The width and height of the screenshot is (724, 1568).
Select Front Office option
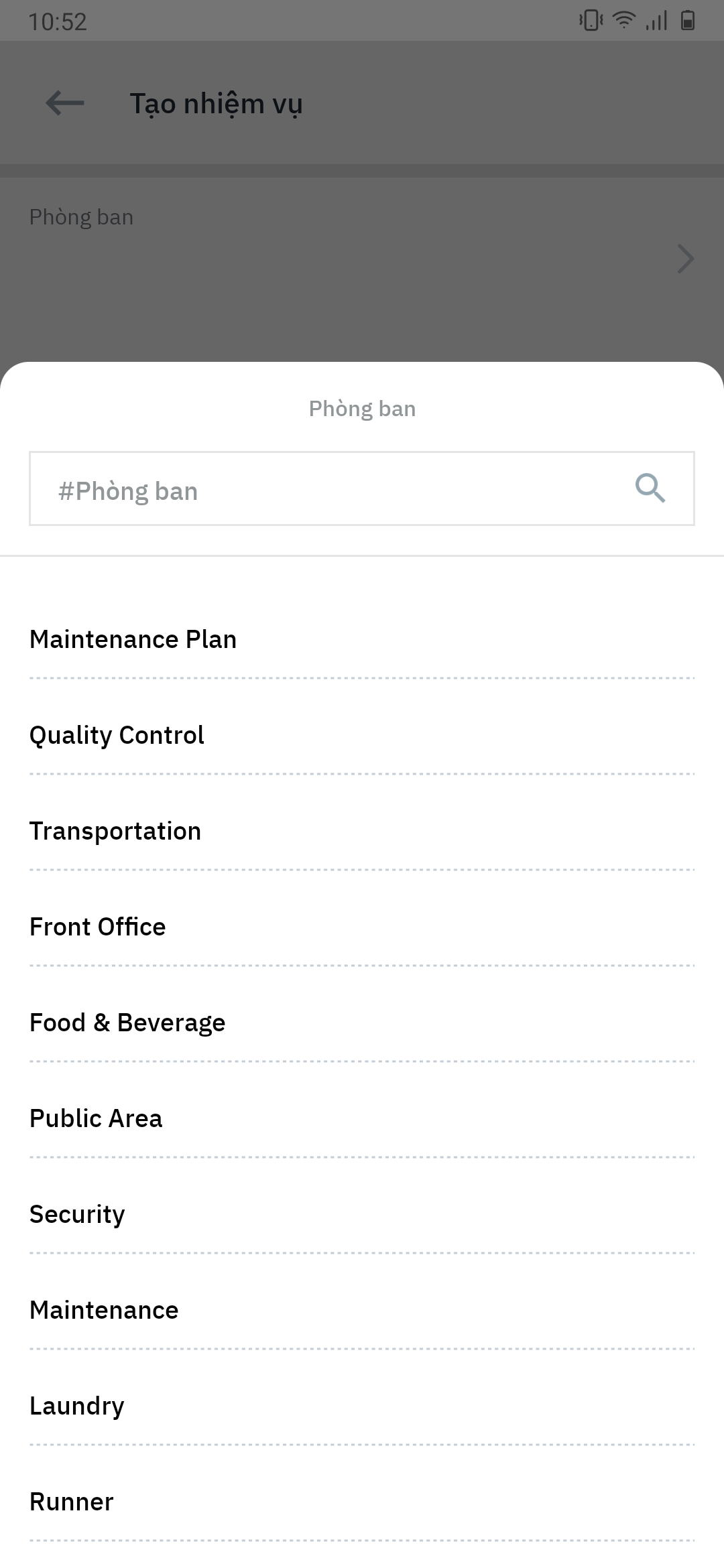98,927
